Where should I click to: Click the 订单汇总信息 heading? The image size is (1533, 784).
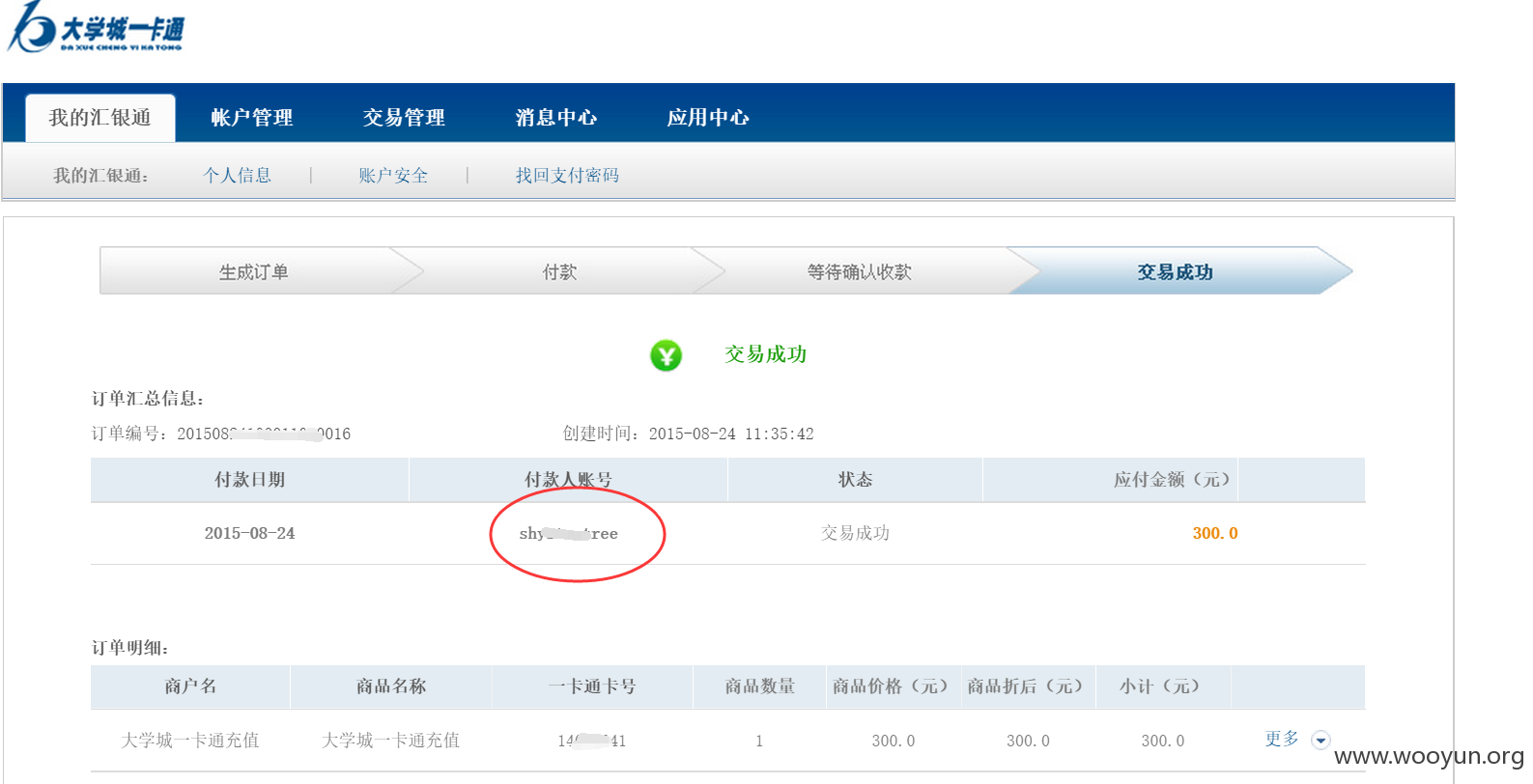point(148,399)
